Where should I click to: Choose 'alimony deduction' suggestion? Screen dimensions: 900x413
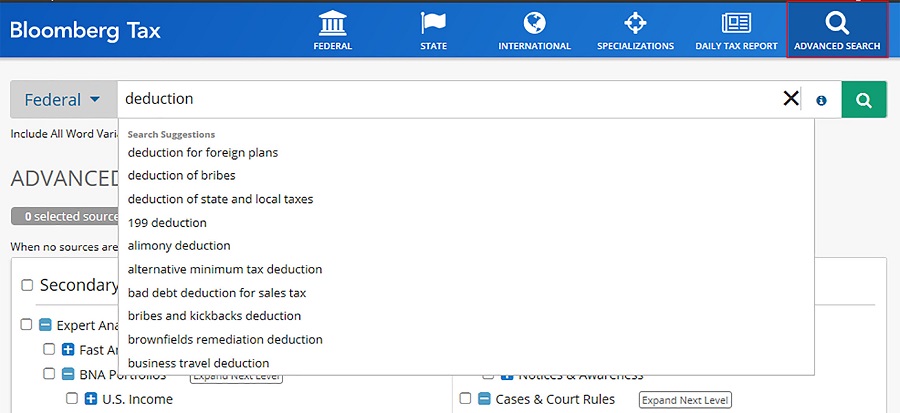(x=179, y=246)
